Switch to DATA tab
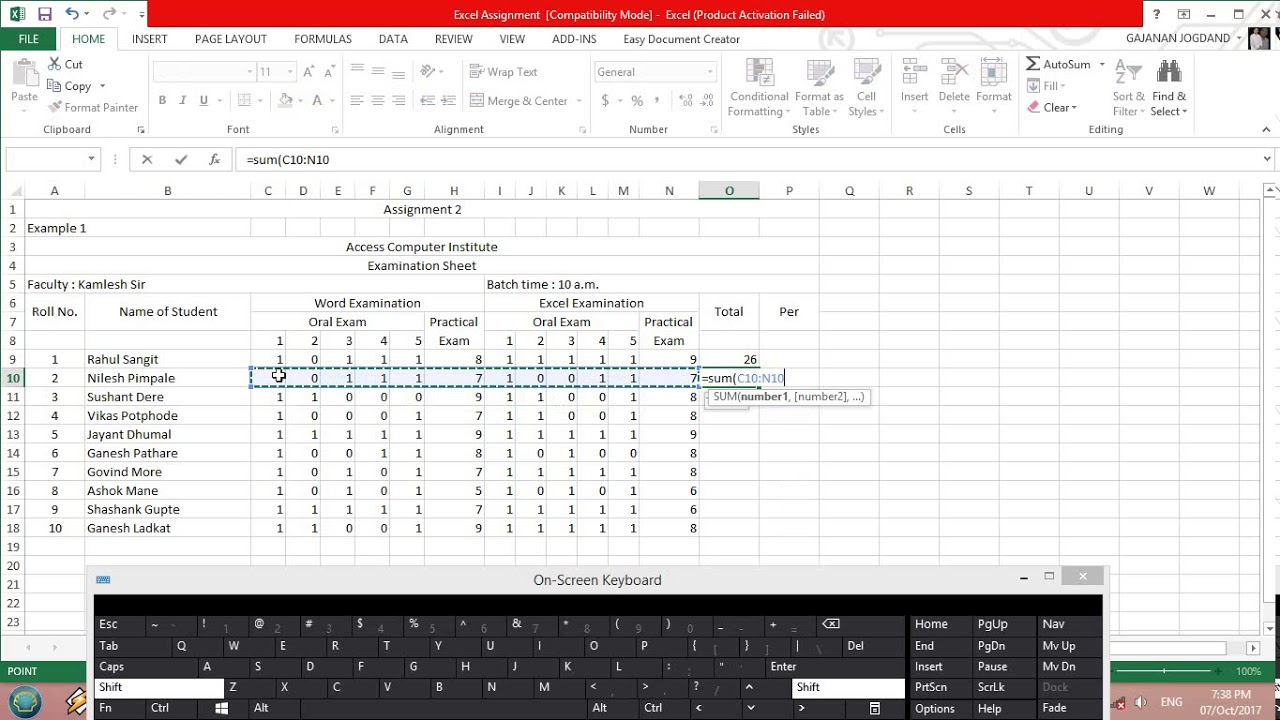The height and width of the screenshot is (720, 1280). coord(393,39)
